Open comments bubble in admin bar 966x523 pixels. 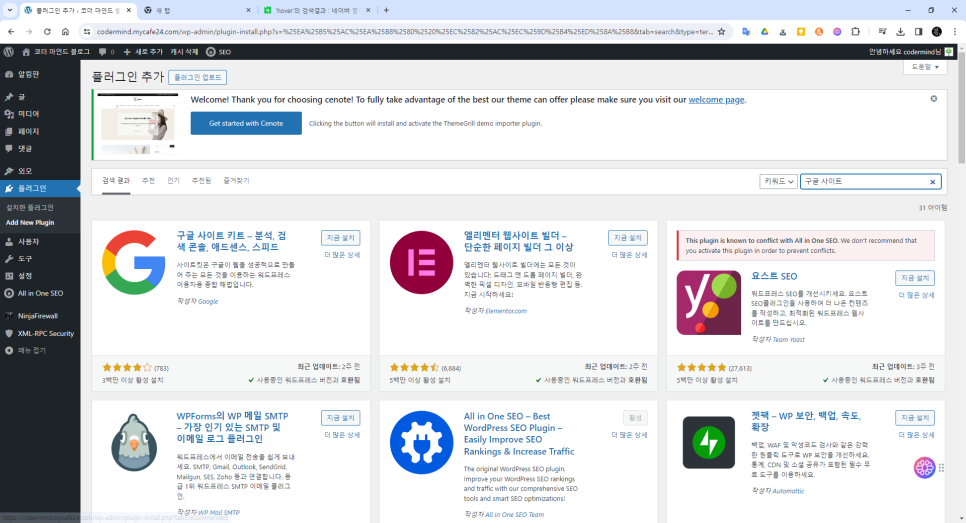(106, 52)
